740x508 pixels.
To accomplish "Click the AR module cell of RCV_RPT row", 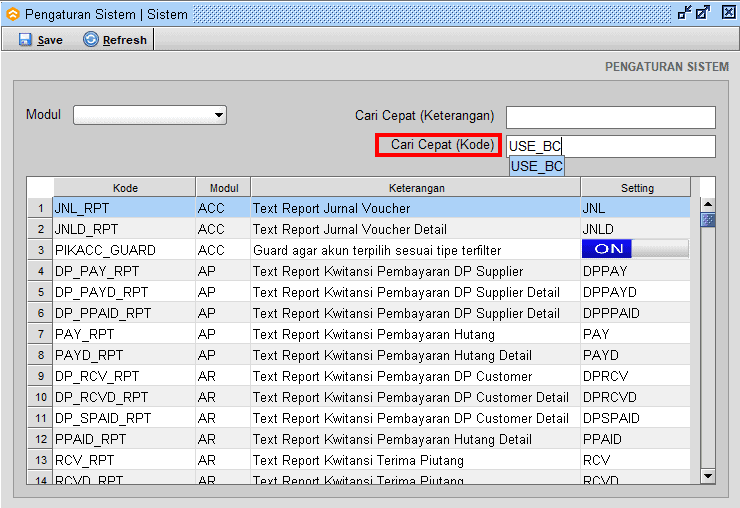I will (x=224, y=460).
